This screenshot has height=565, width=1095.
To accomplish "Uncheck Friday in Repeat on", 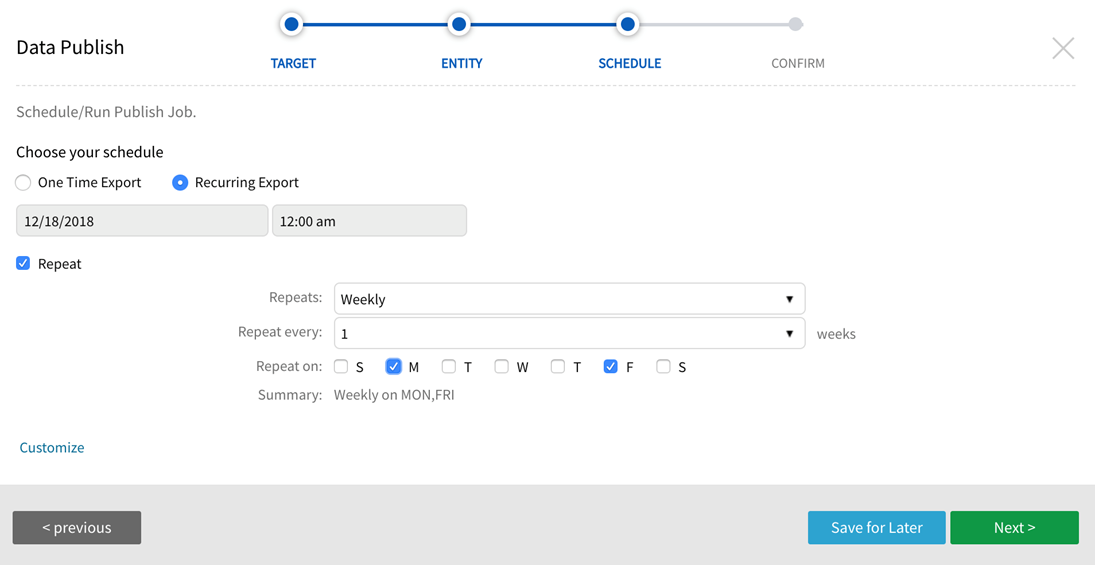I will tap(610, 367).
